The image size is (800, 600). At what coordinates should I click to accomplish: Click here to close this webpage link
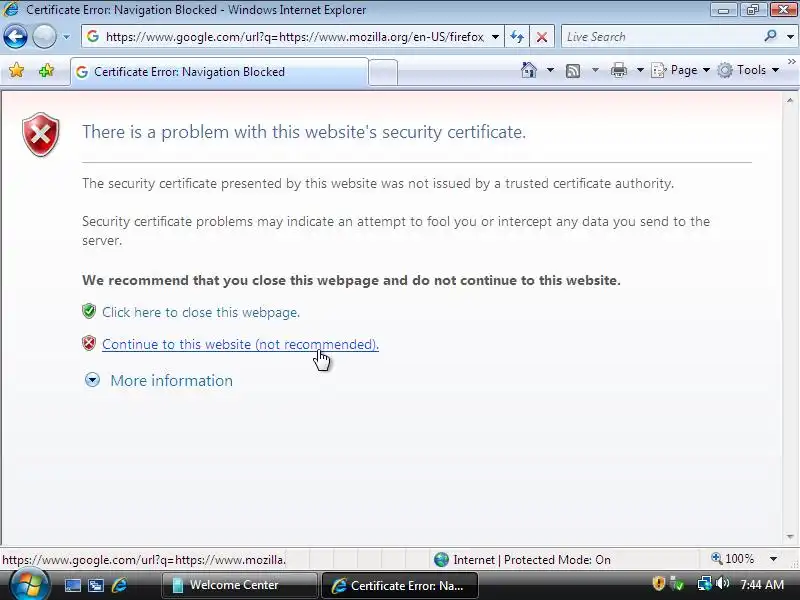(201, 312)
